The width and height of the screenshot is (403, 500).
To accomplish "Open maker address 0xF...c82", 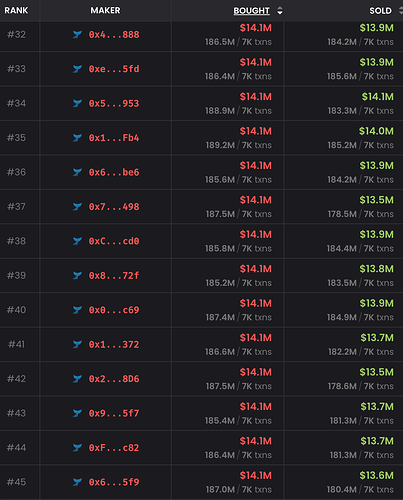I will pos(114,448).
